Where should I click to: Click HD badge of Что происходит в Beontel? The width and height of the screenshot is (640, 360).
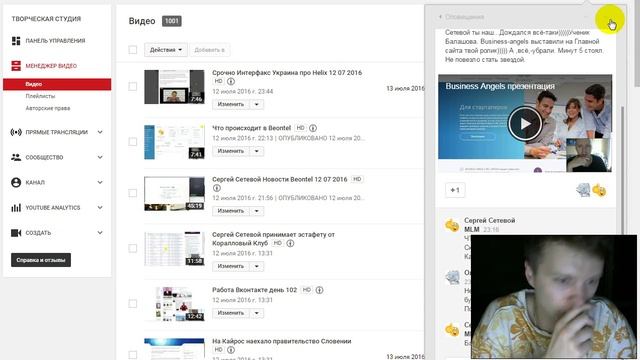(x=300, y=128)
